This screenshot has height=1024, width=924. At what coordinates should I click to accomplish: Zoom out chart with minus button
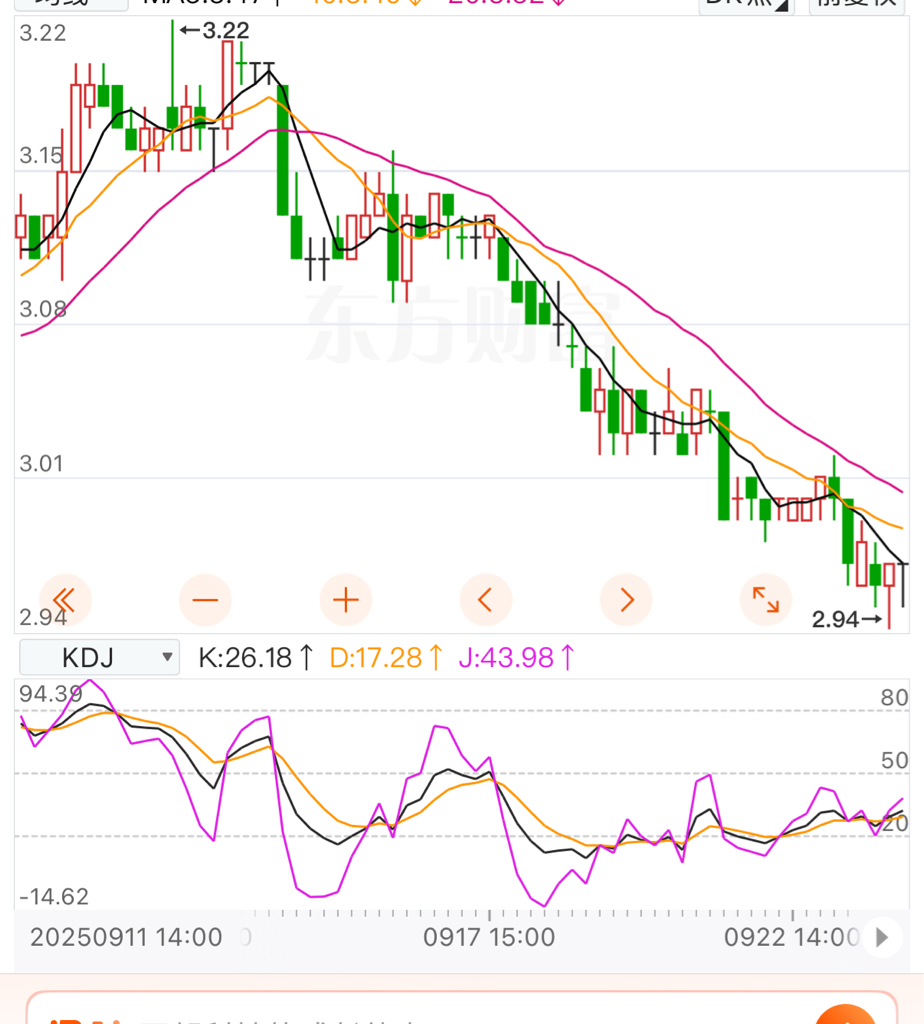[x=205, y=600]
